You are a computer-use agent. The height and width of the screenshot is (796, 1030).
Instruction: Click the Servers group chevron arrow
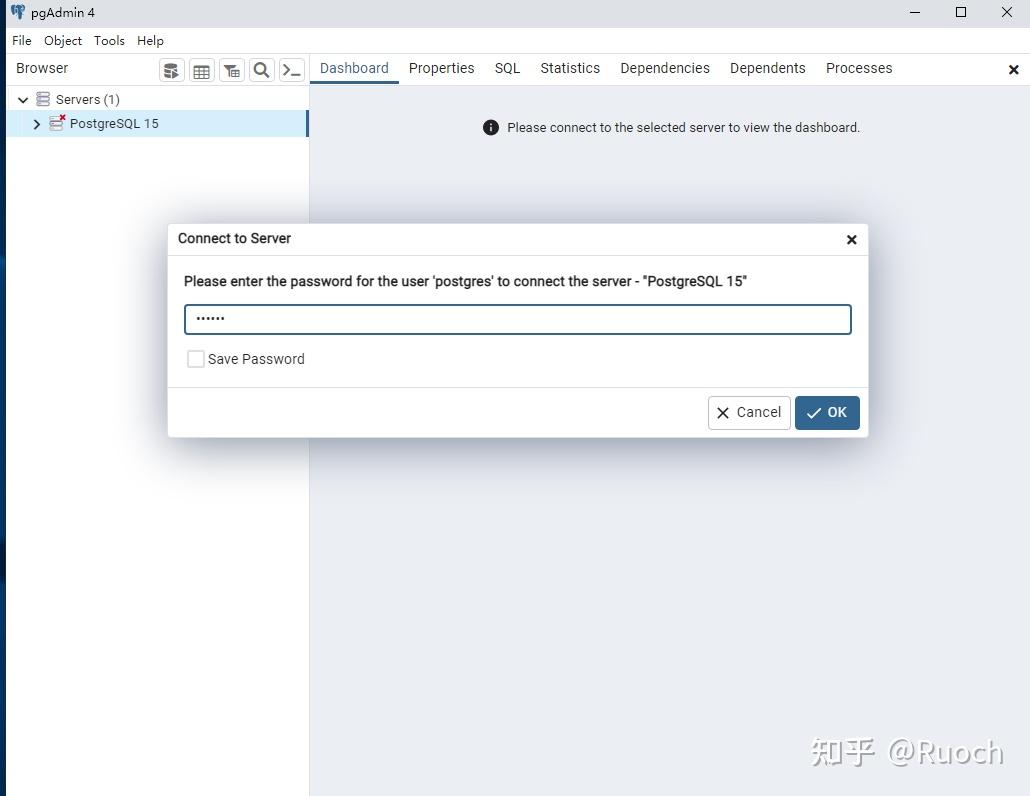click(22, 99)
